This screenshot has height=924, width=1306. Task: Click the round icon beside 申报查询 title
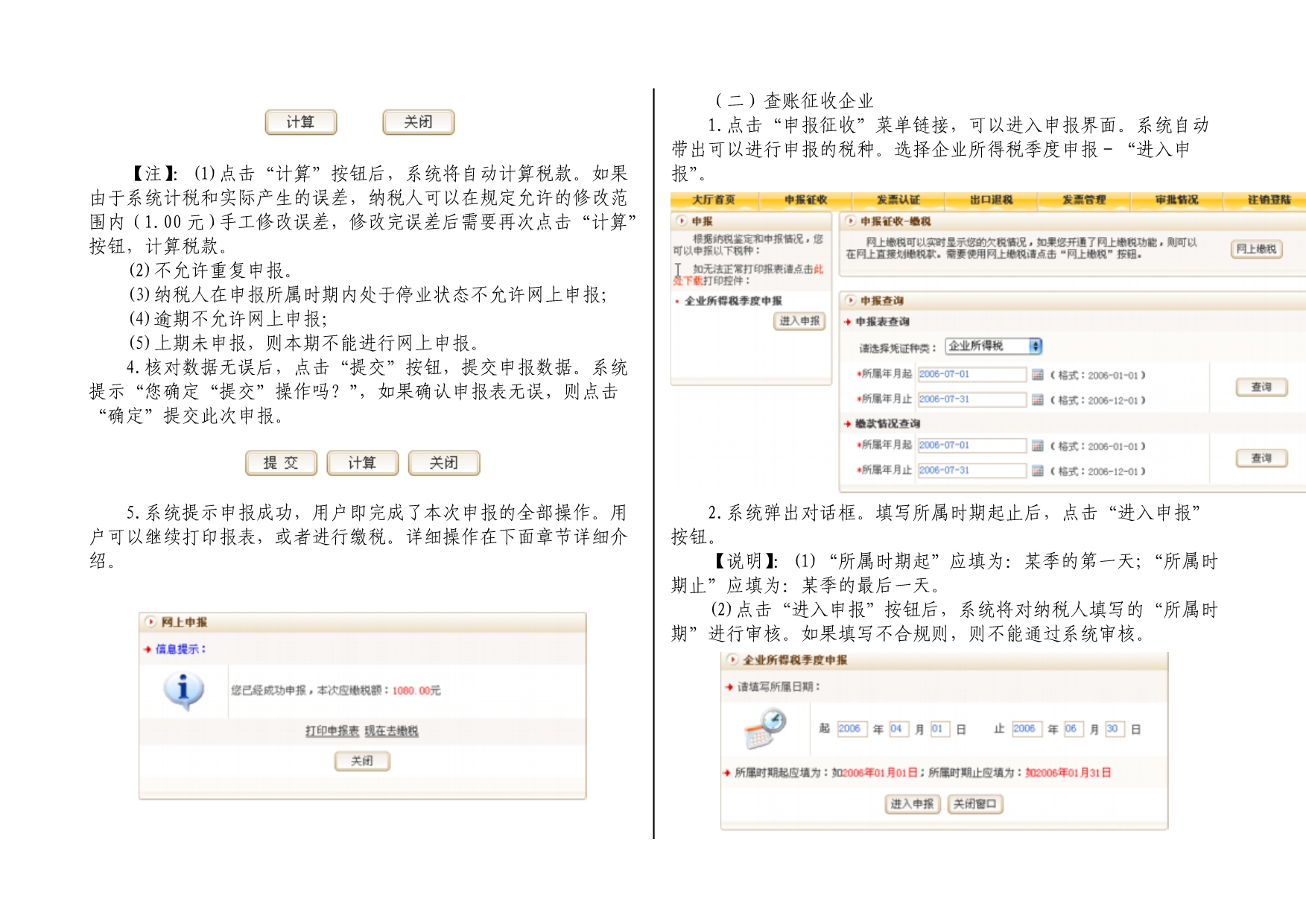851,300
